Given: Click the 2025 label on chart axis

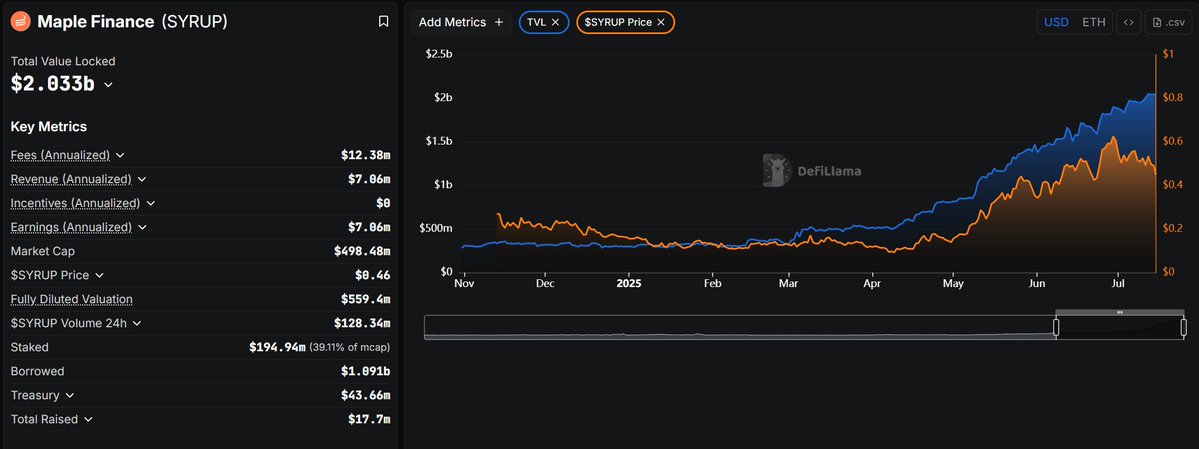Looking at the screenshot, I should click(629, 283).
